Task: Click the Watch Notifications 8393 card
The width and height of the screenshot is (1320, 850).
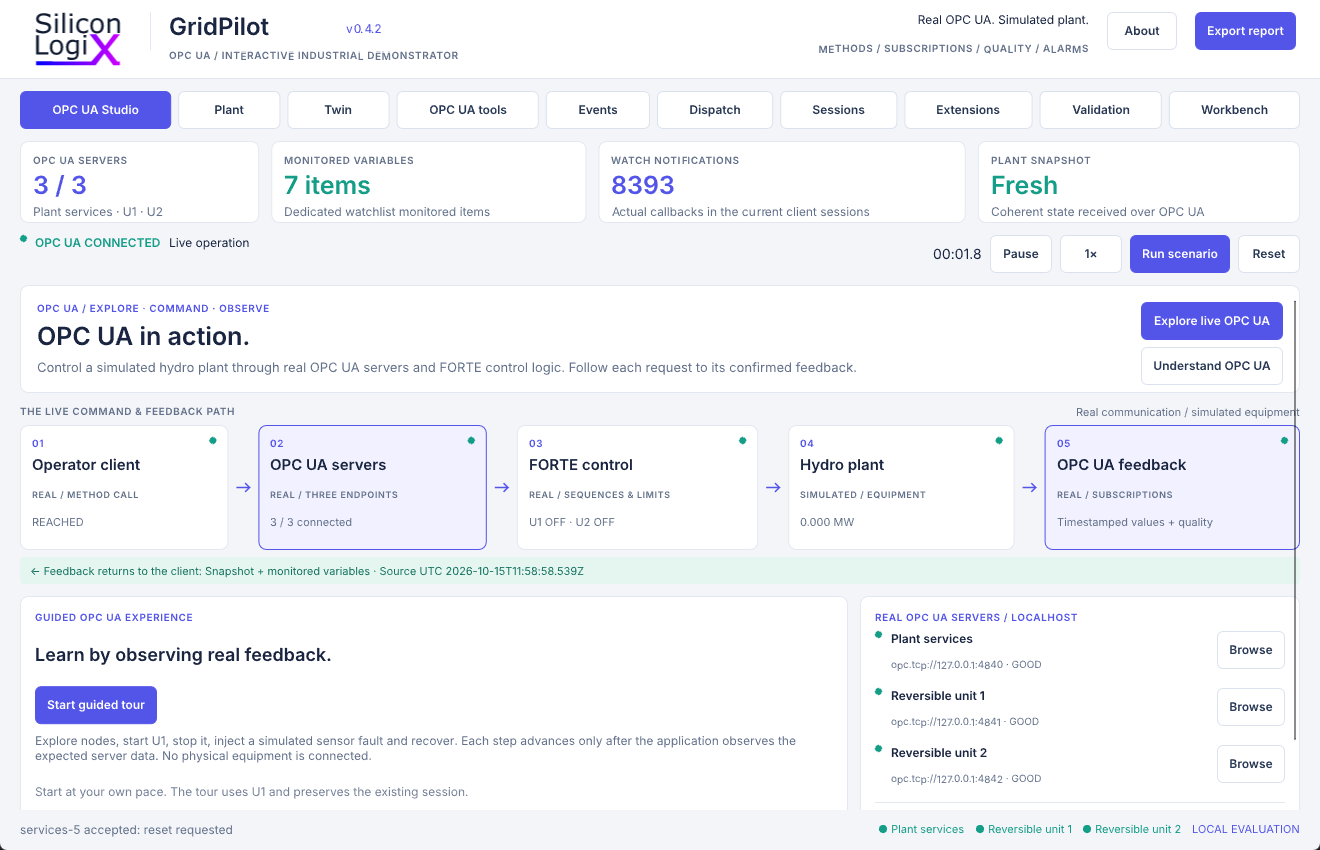Action: point(782,182)
